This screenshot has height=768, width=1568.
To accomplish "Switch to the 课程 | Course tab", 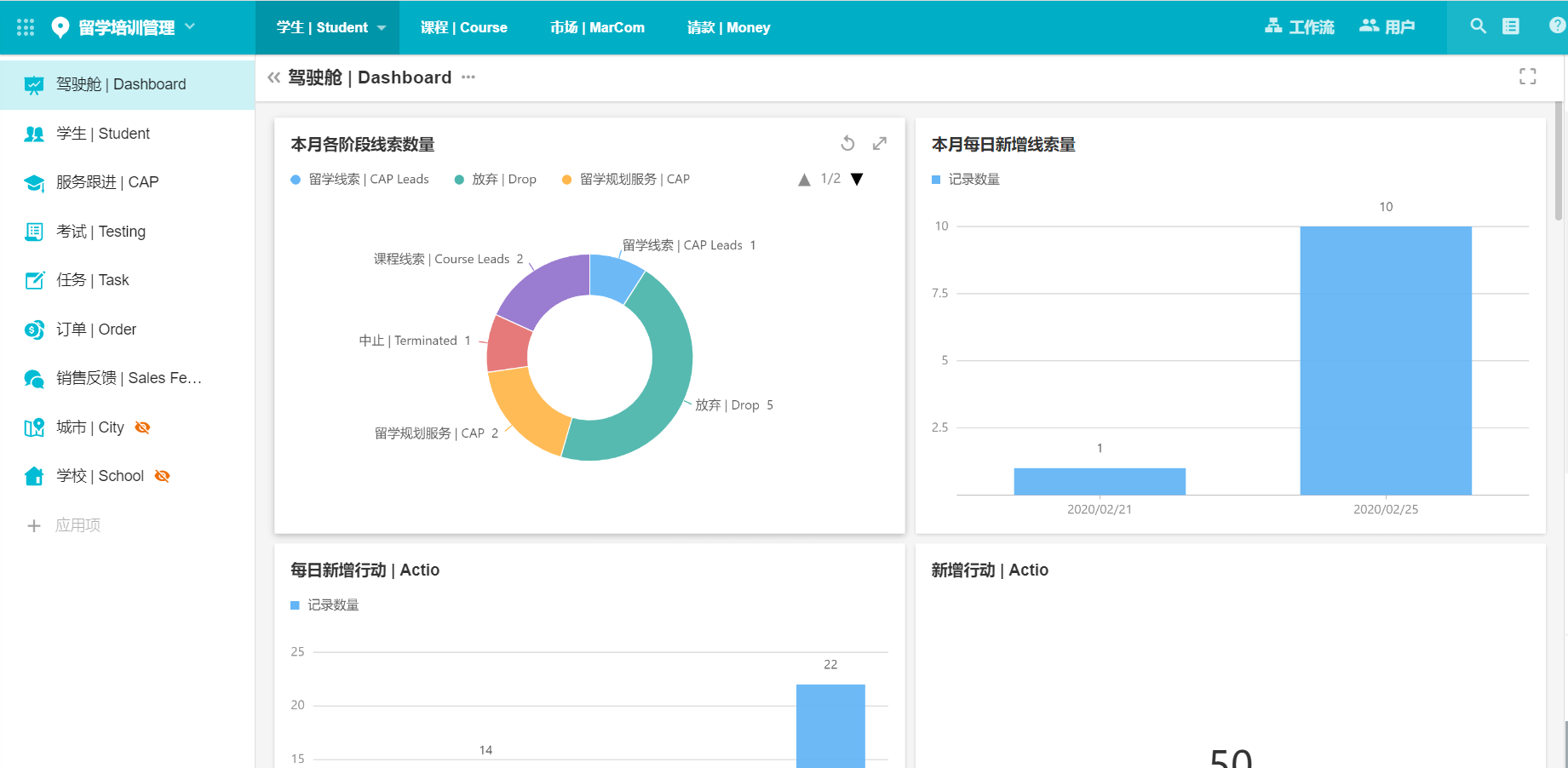I will pos(463,27).
